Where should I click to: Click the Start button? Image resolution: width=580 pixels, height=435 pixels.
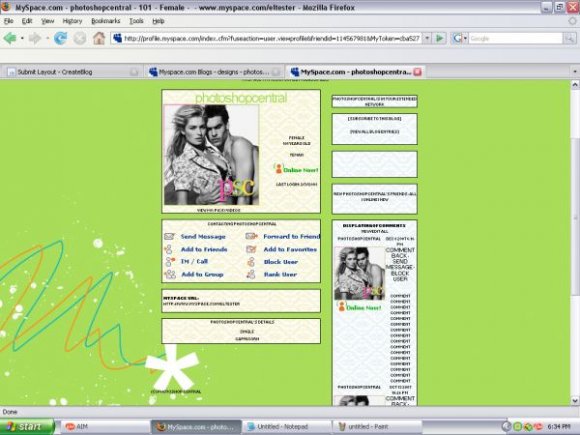click(27, 426)
